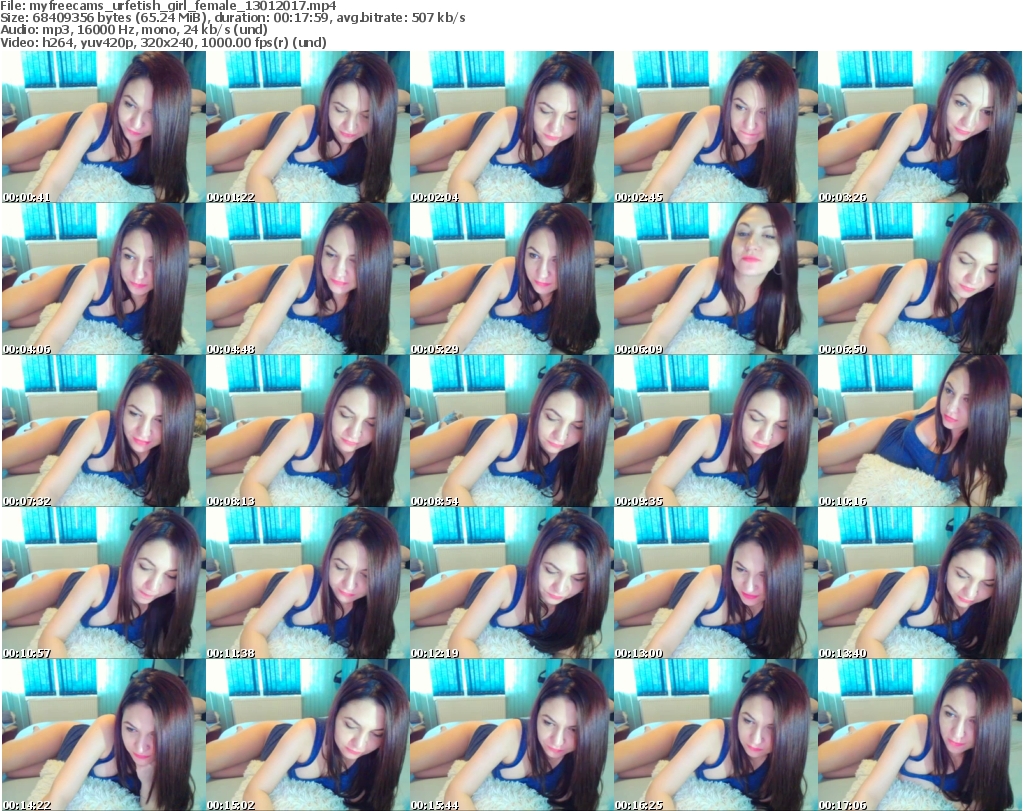Open the final frame stamped 00:17:06
Viewport: 1024px width, 811px height.
(920, 735)
